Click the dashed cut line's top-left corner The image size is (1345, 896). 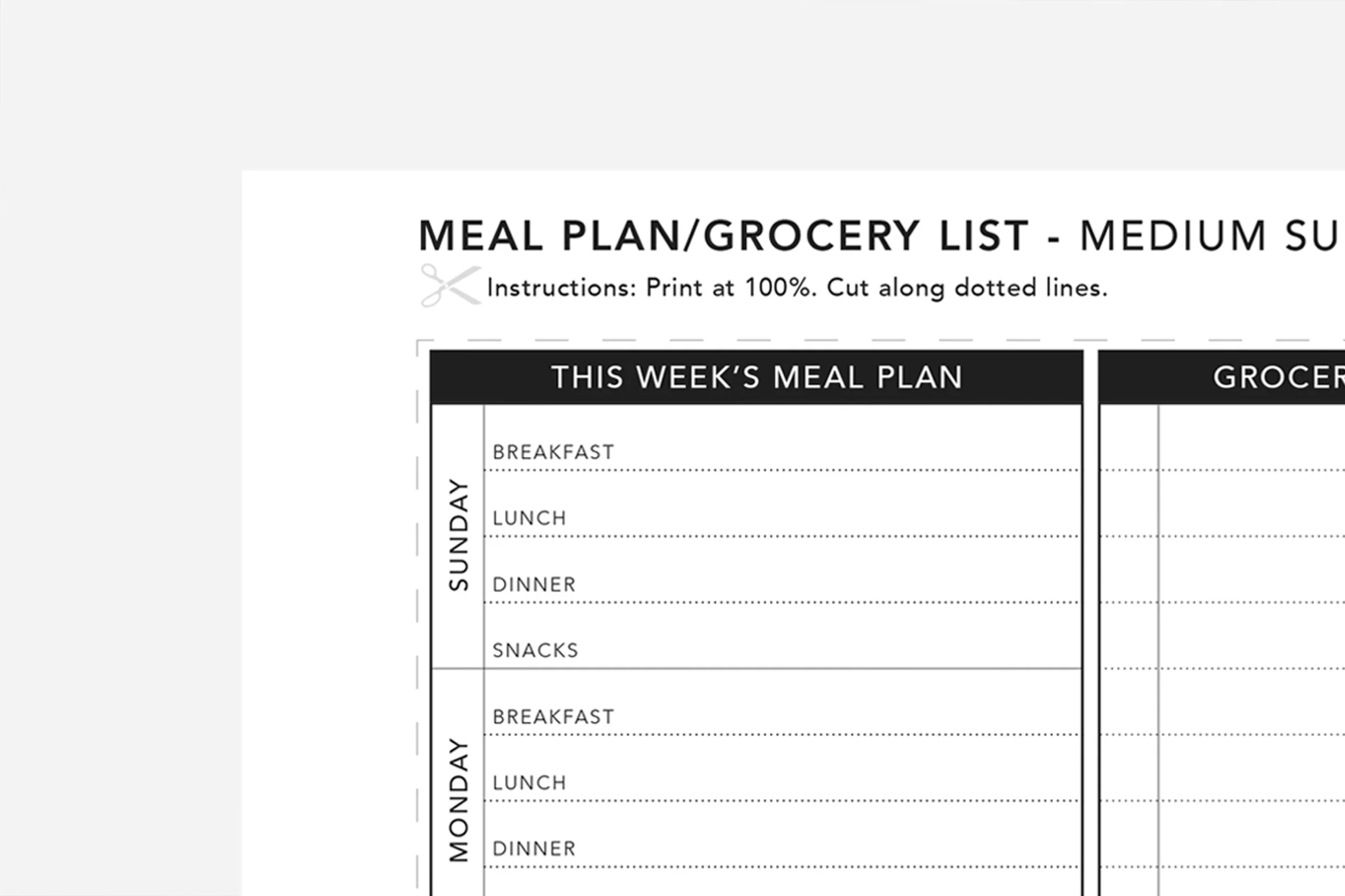click(418, 342)
